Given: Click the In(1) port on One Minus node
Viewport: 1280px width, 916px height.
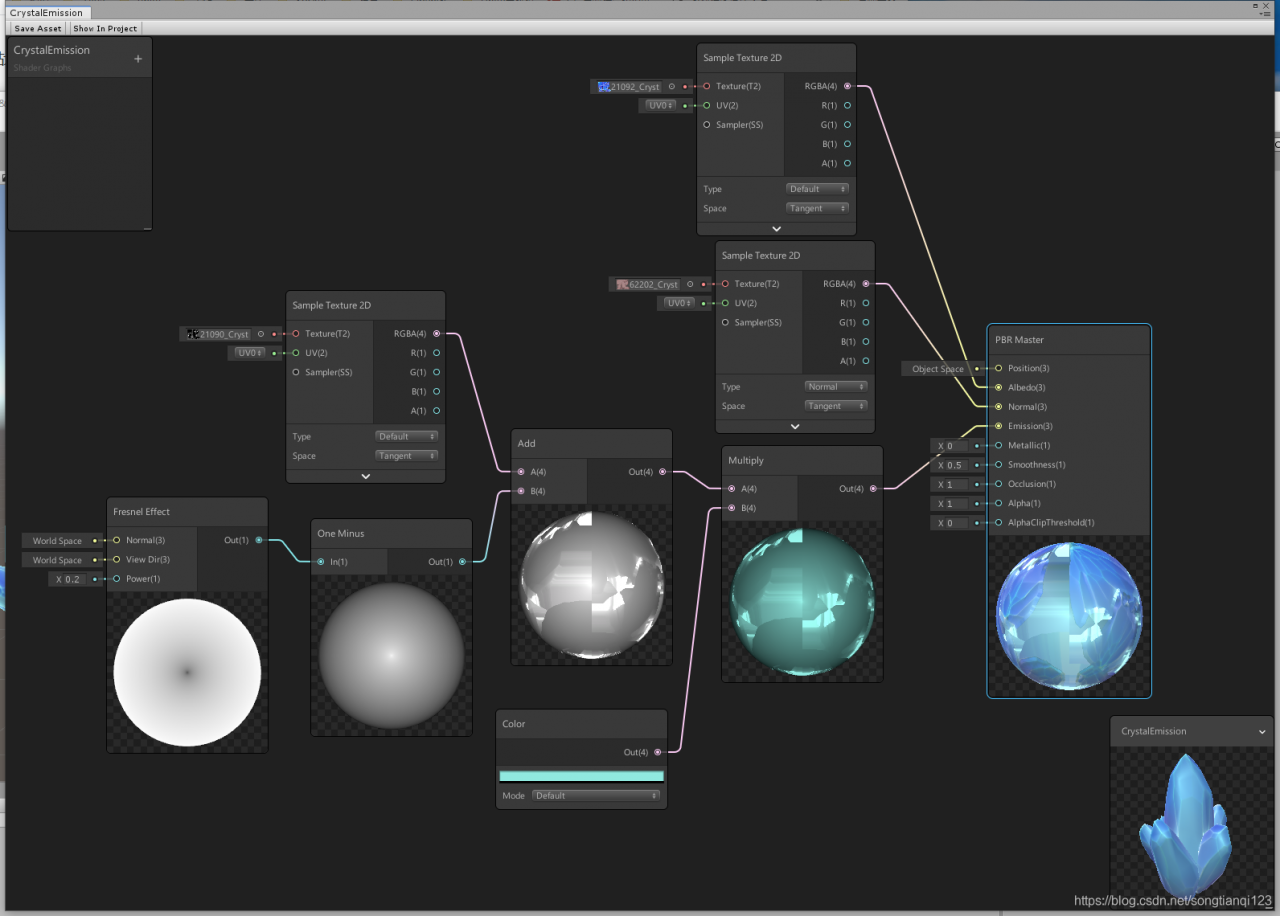Looking at the screenshot, I should coord(320,562).
